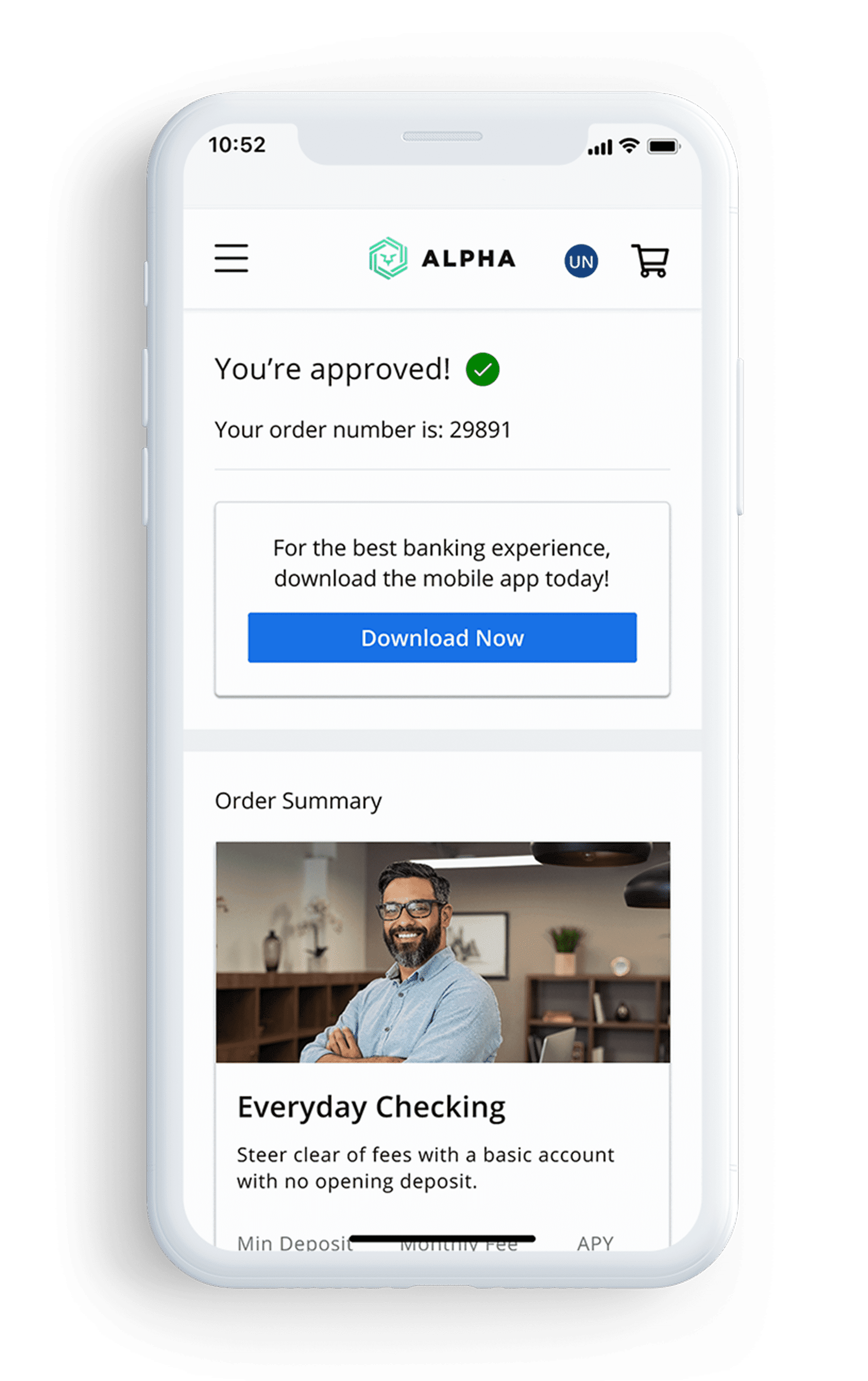Tap the 10:52 clock in status bar
Screen dimensions: 868x1381
237,144
